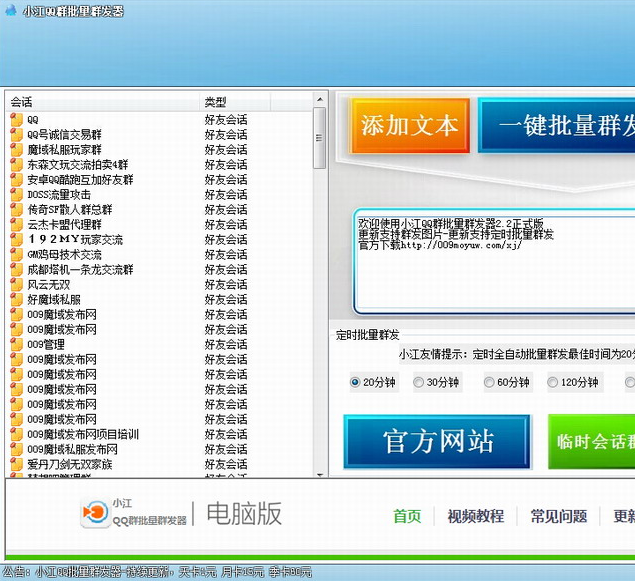Click the scroll-down arrow of the conversation list
635x581 pixels.
(320, 474)
